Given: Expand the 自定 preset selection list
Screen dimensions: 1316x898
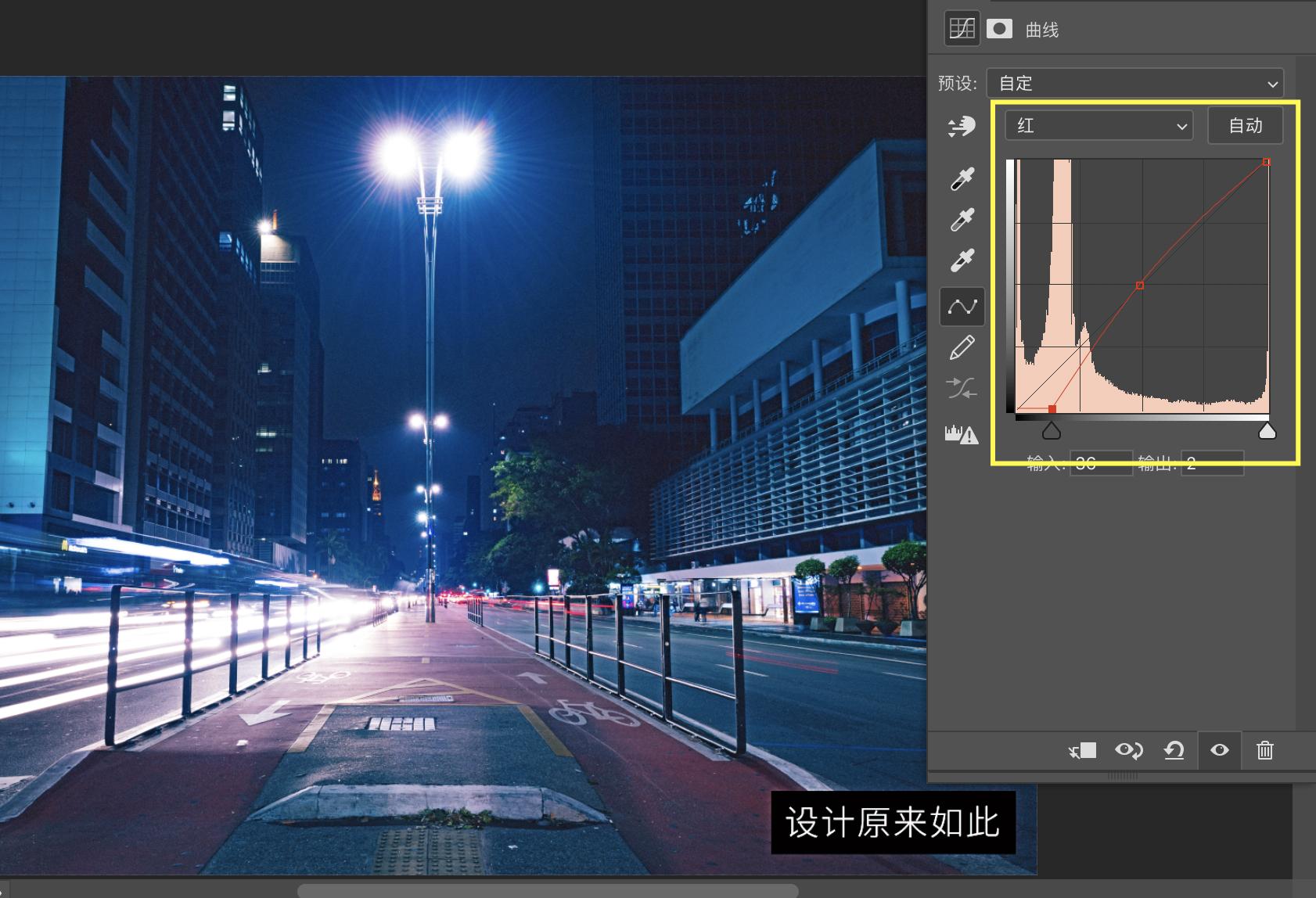Looking at the screenshot, I should (1136, 83).
